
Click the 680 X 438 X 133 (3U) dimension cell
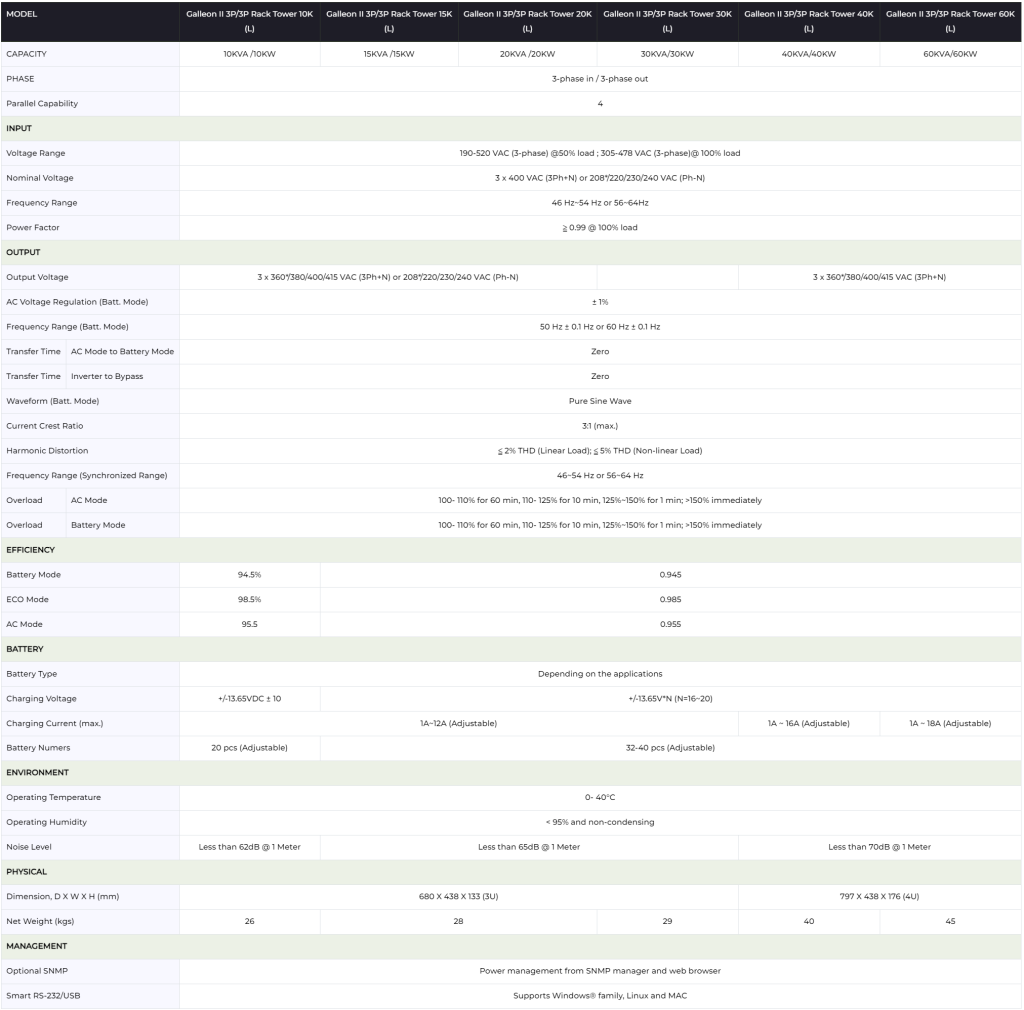coord(458,897)
